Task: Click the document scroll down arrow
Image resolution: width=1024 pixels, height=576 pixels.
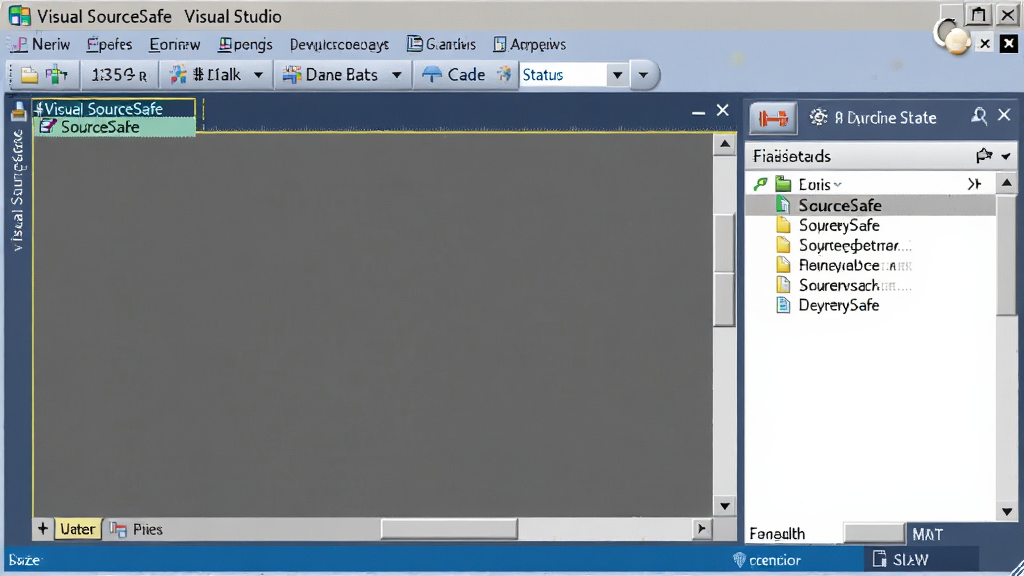Action: tap(725, 505)
